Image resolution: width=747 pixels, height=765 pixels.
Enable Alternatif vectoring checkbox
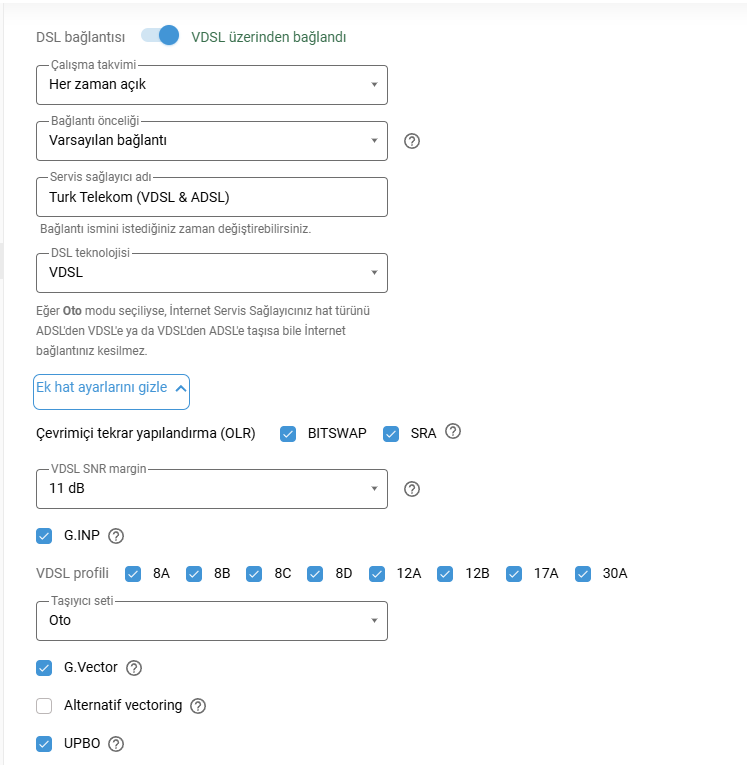[x=44, y=706]
